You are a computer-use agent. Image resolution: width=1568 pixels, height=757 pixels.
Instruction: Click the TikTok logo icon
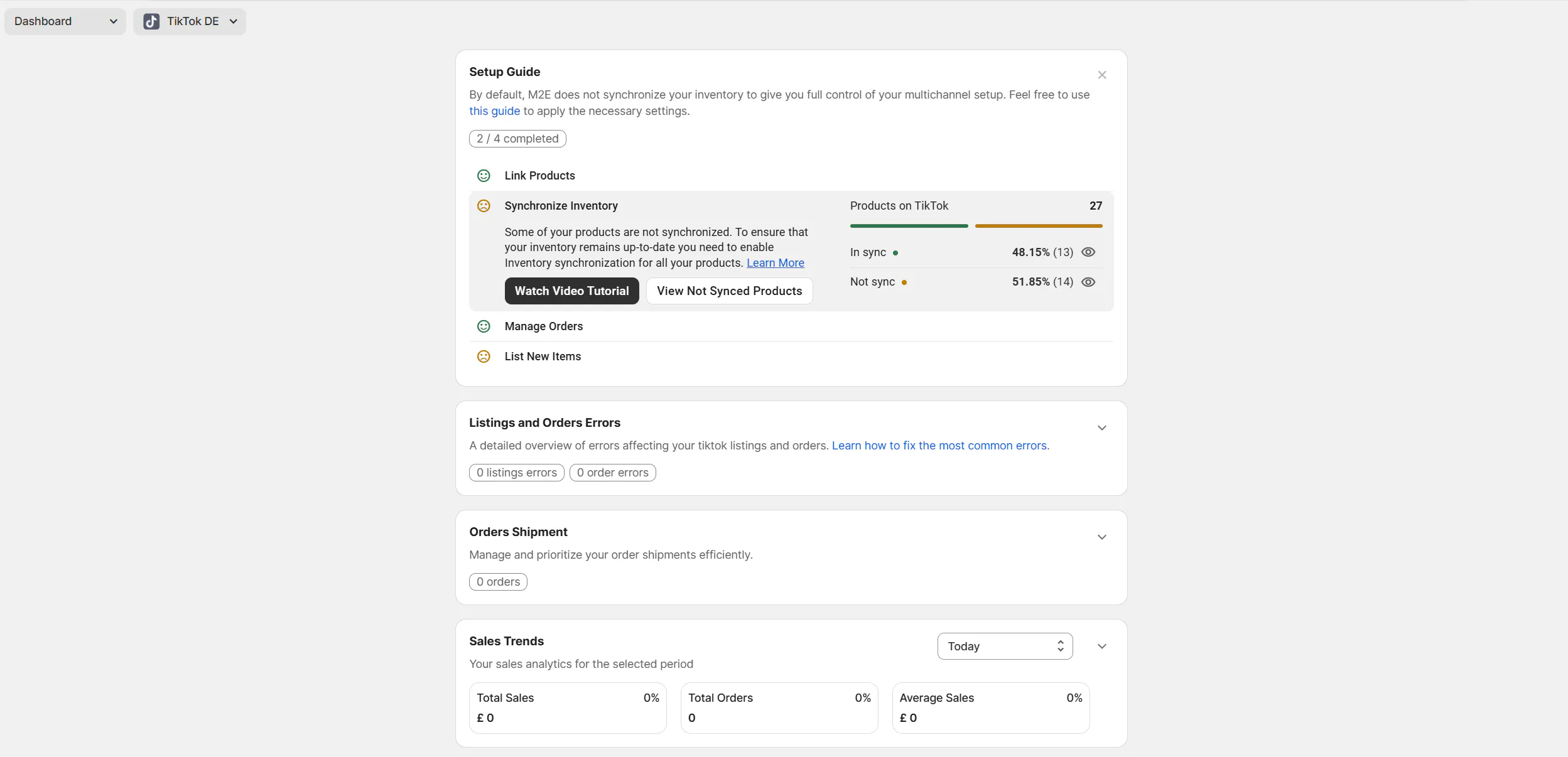point(151,21)
